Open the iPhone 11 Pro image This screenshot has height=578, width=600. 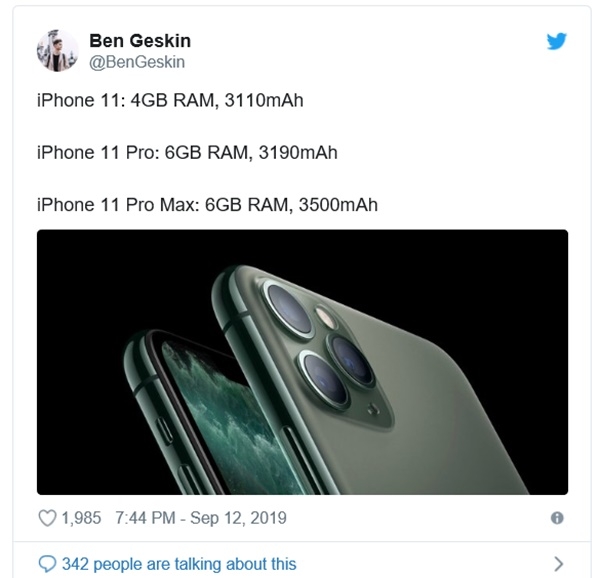pyautogui.click(x=302, y=362)
